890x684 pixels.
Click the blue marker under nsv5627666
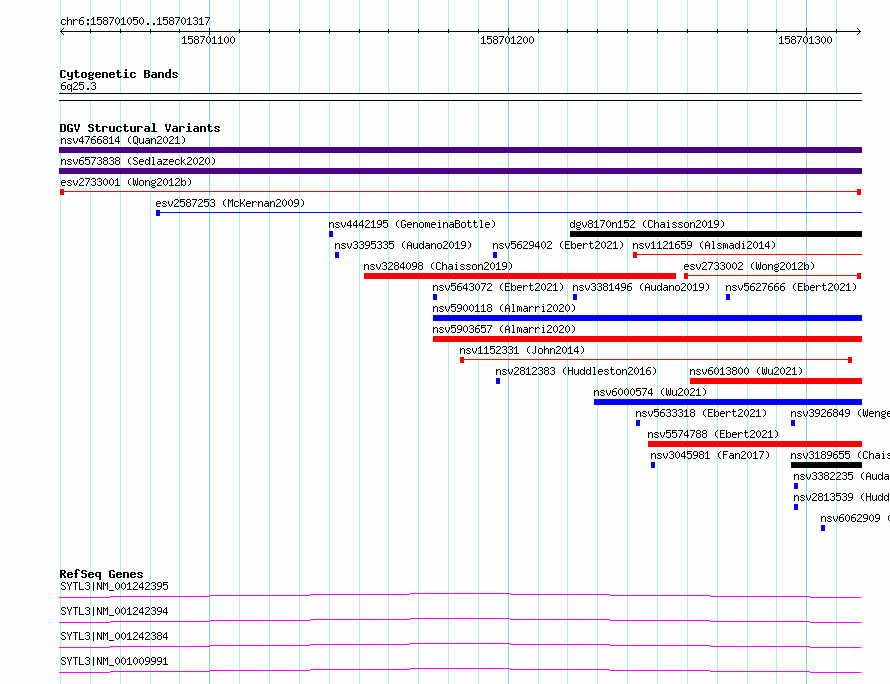click(x=728, y=297)
